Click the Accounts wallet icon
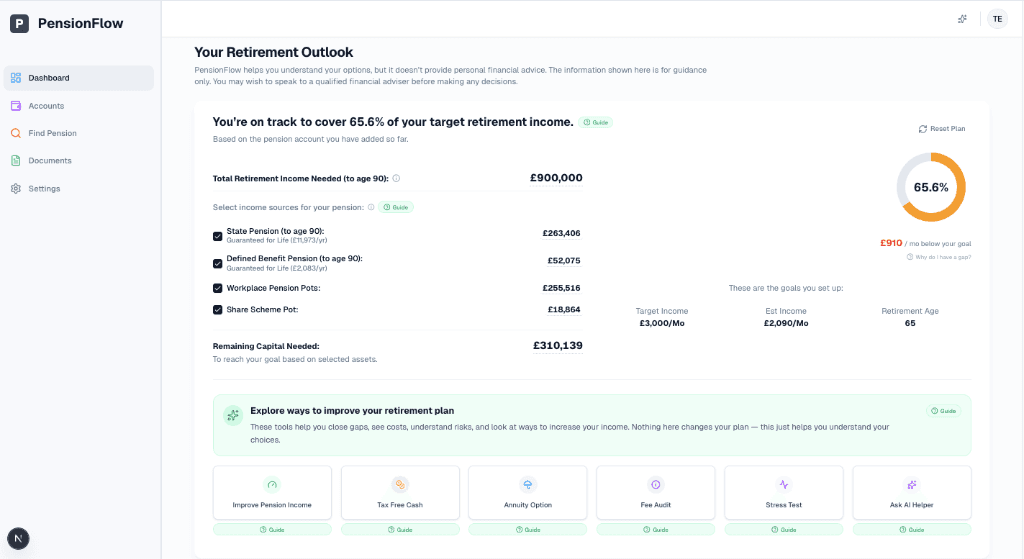 (x=16, y=106)
